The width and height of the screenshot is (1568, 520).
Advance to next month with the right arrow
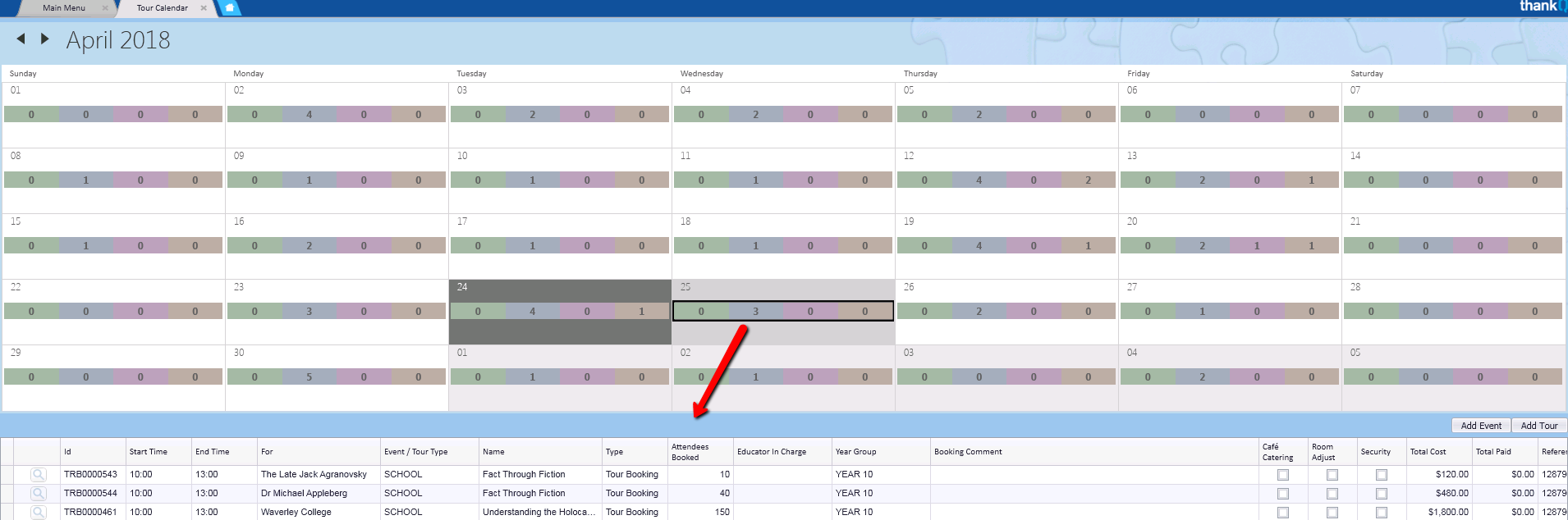tap(45, 39)
